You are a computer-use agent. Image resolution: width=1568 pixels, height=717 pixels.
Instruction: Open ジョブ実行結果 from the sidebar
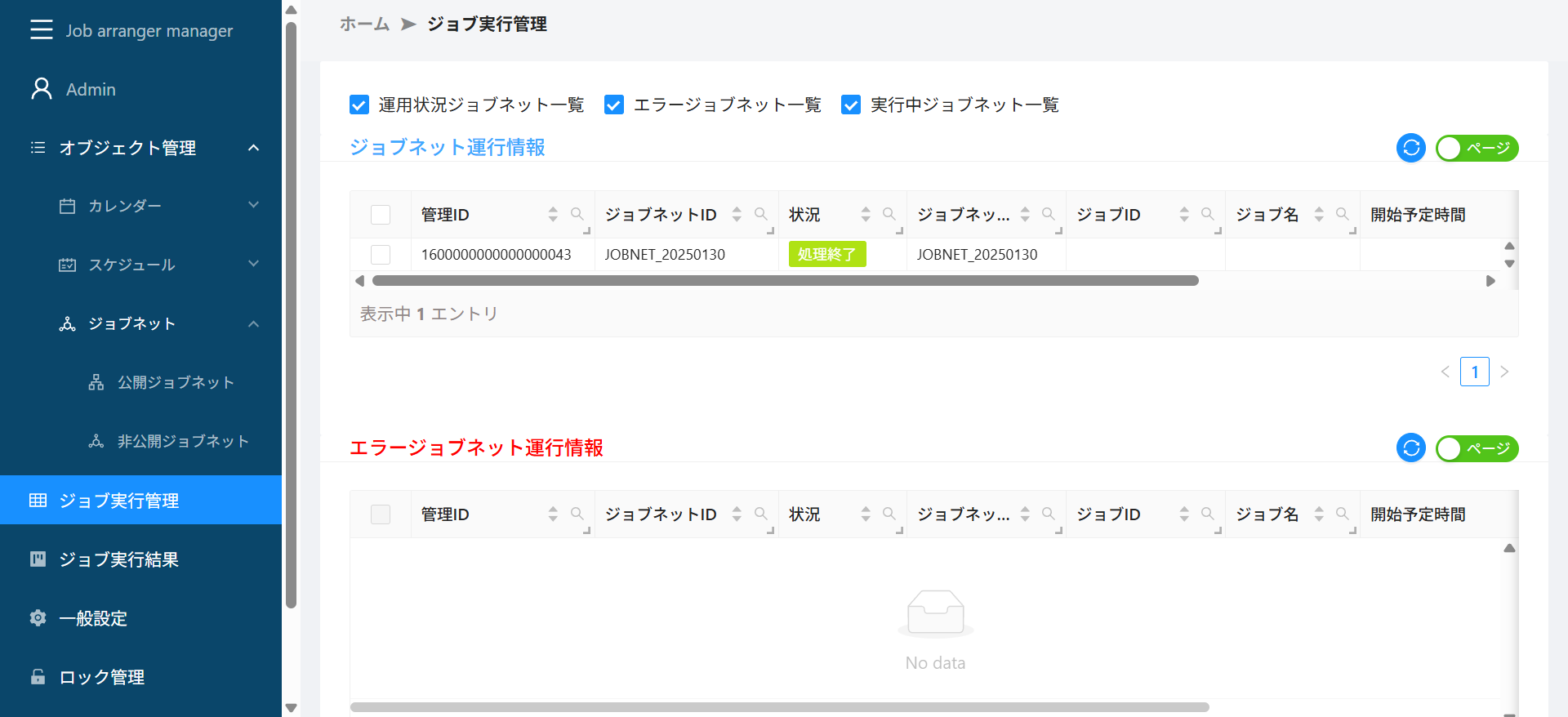pyautogui.click(x=118, y=559)
